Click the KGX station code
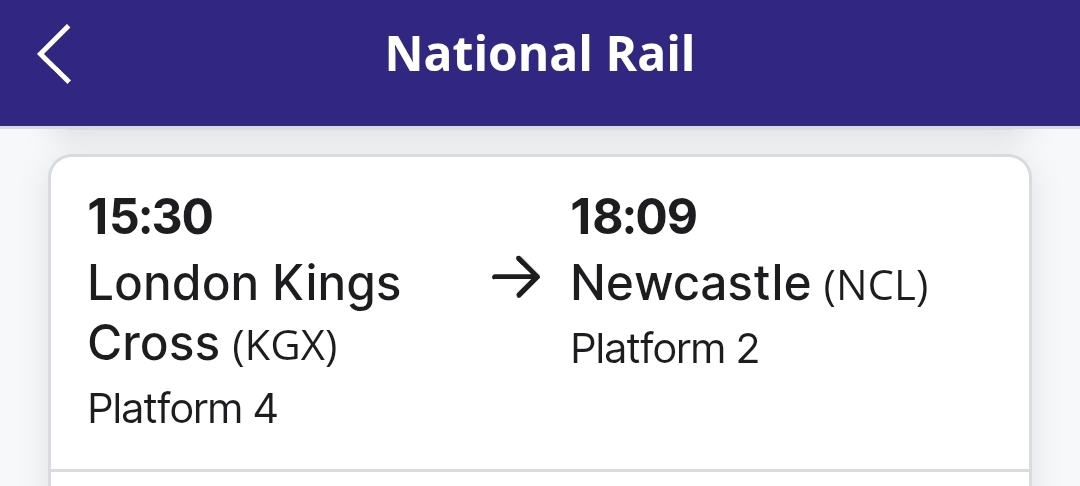1080x486 pixels. 285,347
